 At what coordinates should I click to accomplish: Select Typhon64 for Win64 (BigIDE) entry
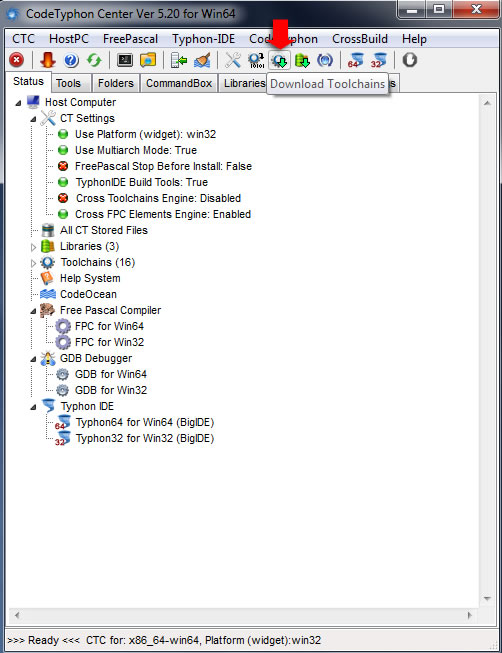[x=145, y=422]
